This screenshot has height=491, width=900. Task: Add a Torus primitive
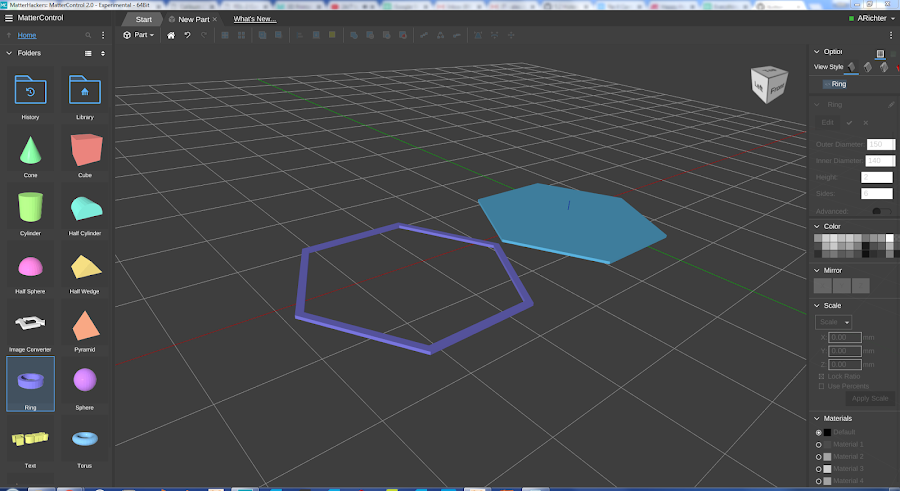pos(85,442)
